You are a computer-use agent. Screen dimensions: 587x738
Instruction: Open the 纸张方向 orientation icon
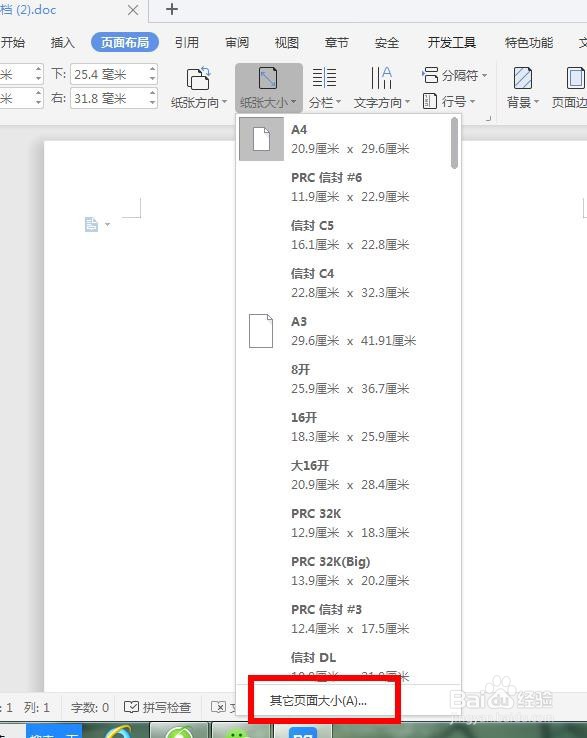tap(198, 78)
